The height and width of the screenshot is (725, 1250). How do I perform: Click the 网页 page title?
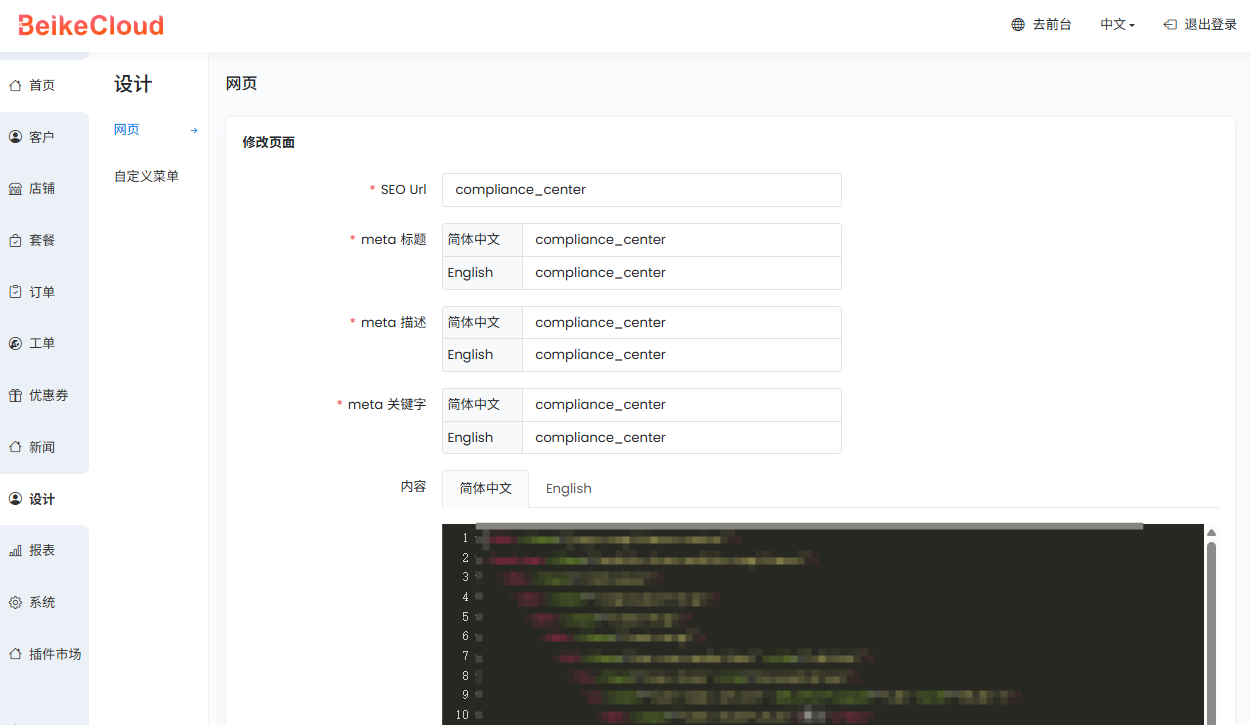point(241,84)
